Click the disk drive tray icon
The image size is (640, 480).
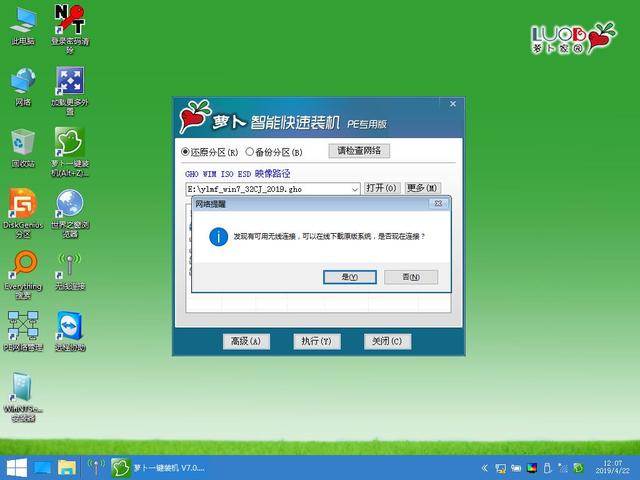[x=516, y=468]
